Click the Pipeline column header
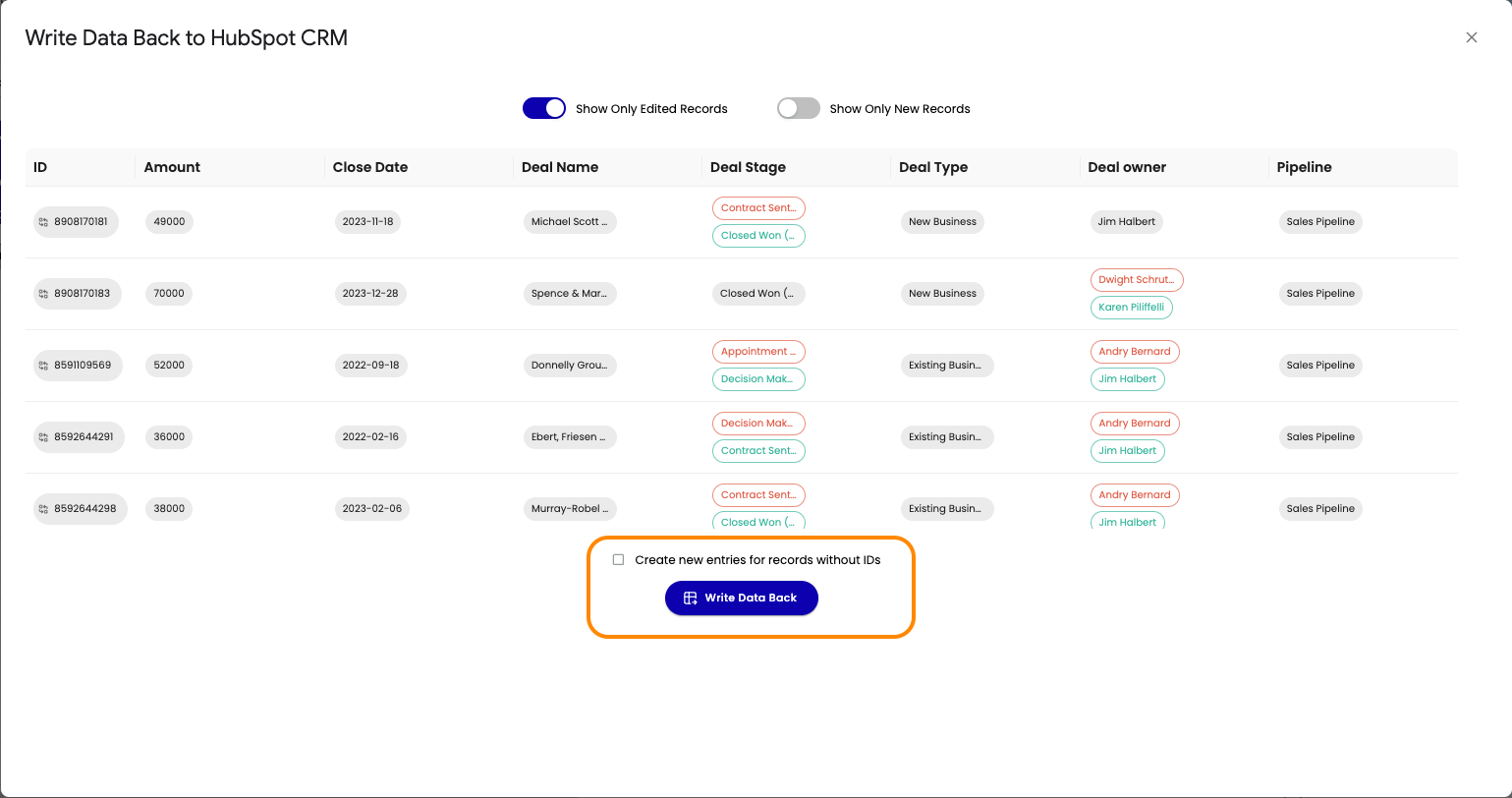The image size is (1512, 798). click(1304, 167)
